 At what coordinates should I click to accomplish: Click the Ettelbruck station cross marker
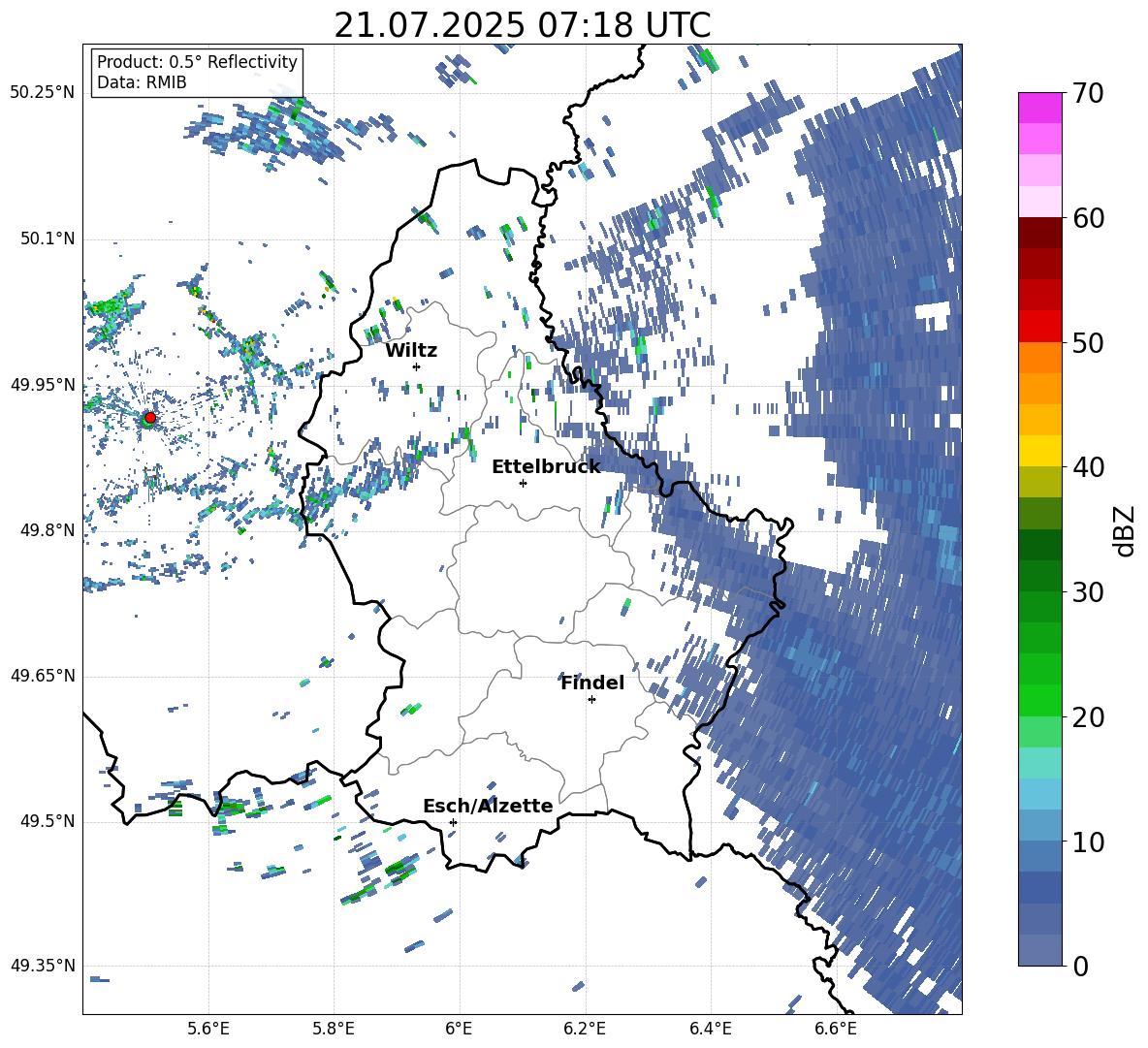point(523,483)
